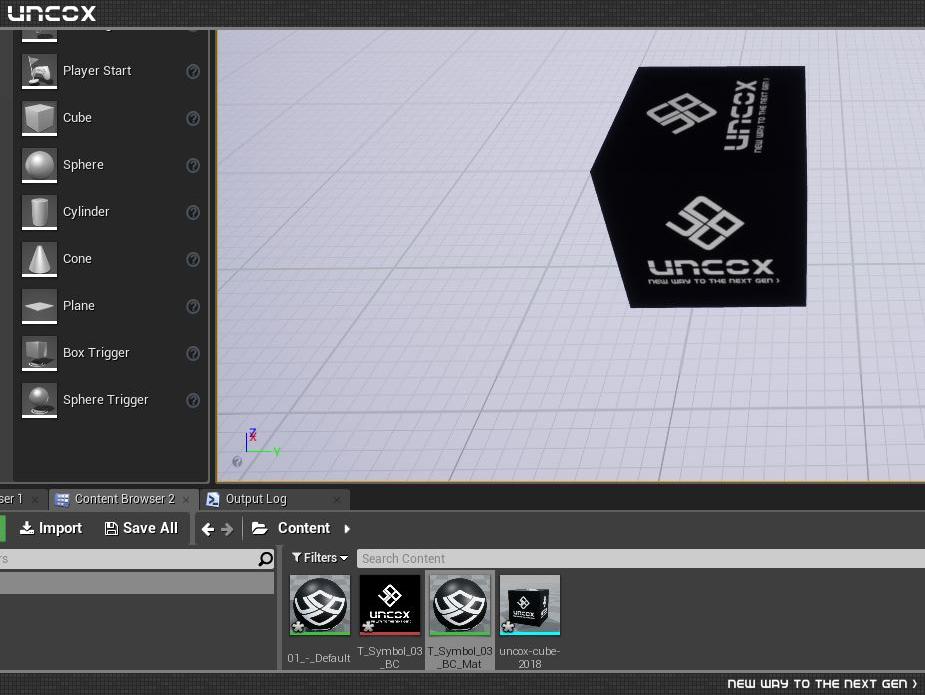This screenshot has height=695, width=925.
Task: Select the Sphere Trigger icon
Action: coord(39,400)
